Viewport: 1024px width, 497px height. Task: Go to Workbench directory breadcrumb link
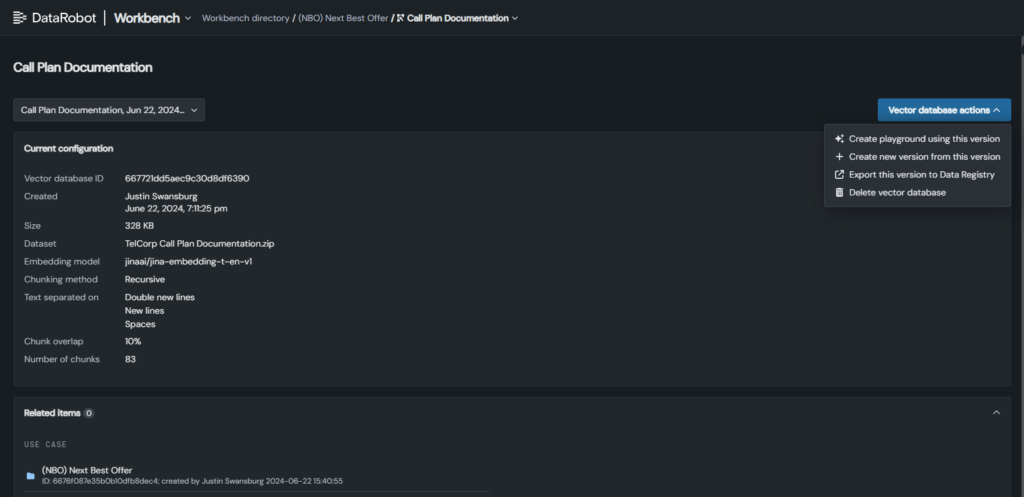click(246, 18)
